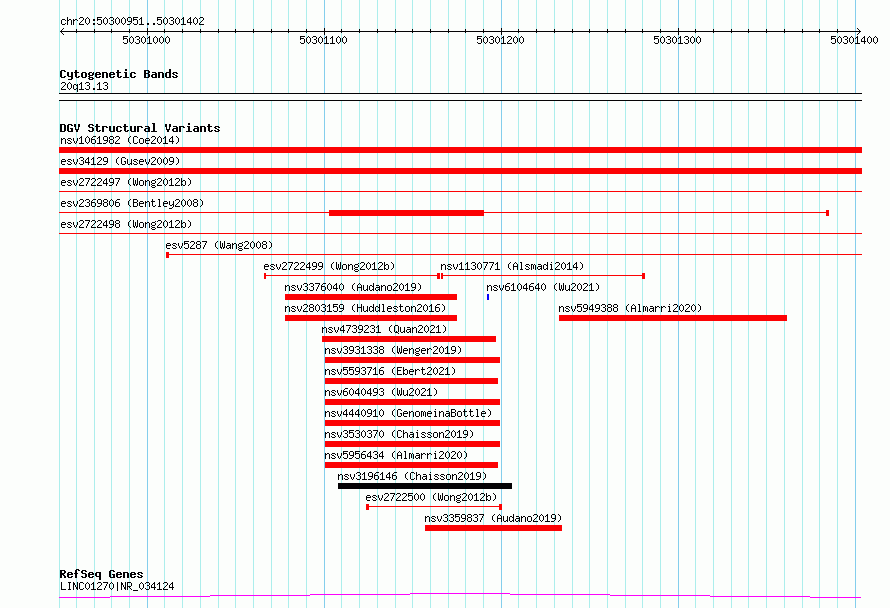Click the thick esv2369806 red segment
The height and width of the screenshot is (608, 890).
[x=406, y=213]
